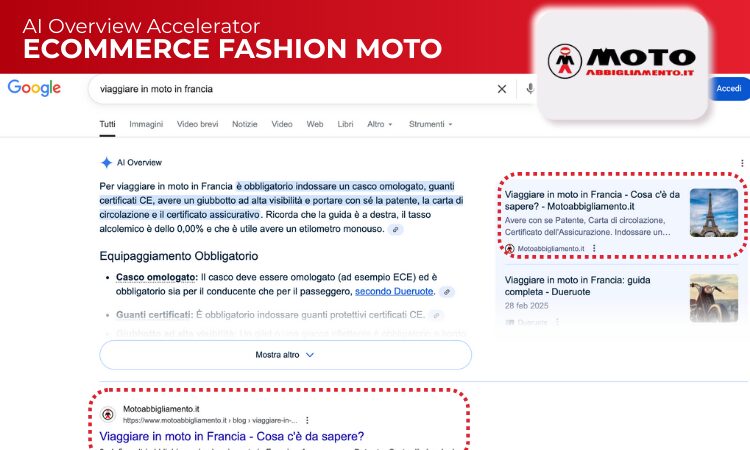Open source link icon after secondo Dueruote
The width and height of the screenshot is (750, 450).
coord(447,292)
